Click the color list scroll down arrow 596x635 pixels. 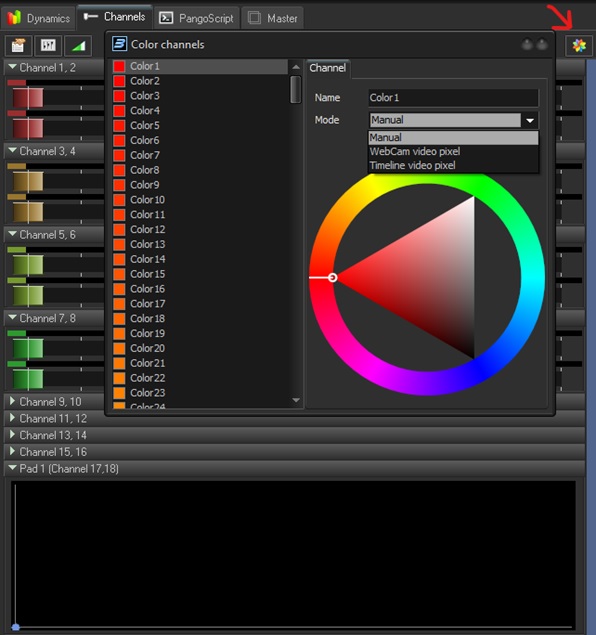[296, 400]
